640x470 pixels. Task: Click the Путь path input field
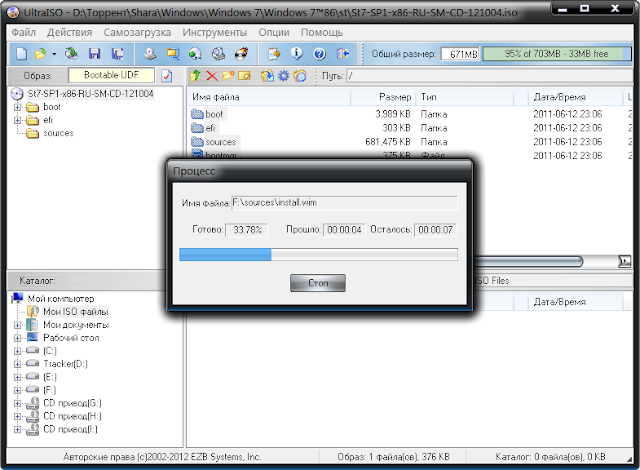click(489, 75)
